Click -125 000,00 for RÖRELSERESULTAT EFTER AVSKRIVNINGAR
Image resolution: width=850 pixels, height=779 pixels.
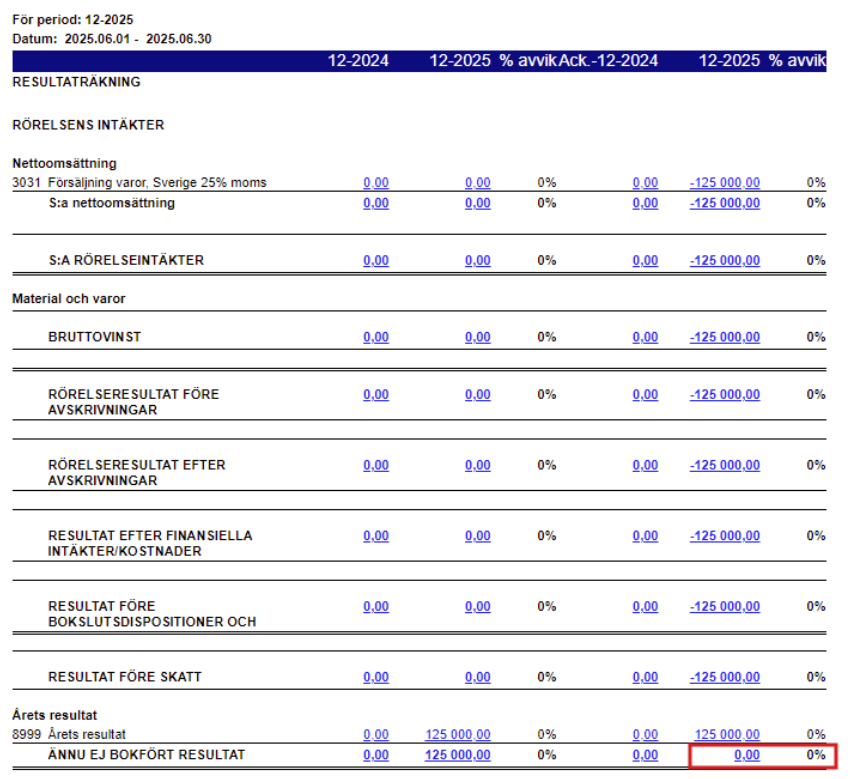tap(724, 465)
